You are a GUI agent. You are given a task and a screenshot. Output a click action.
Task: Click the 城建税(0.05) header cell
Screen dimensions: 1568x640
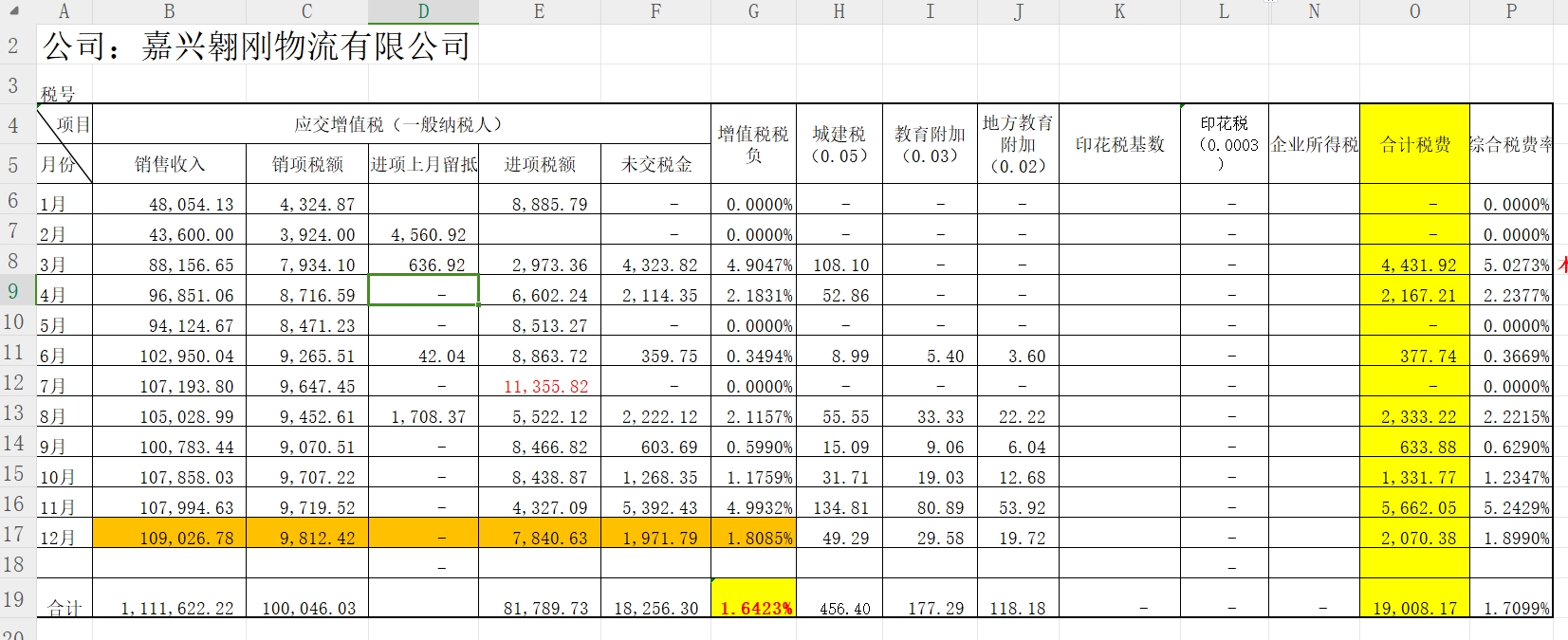839,144
